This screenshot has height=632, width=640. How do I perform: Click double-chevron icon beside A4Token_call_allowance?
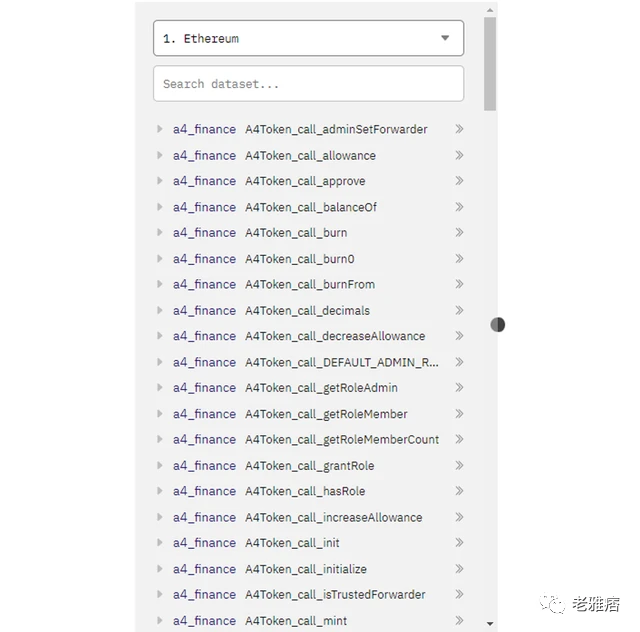[x=459, y=155]
